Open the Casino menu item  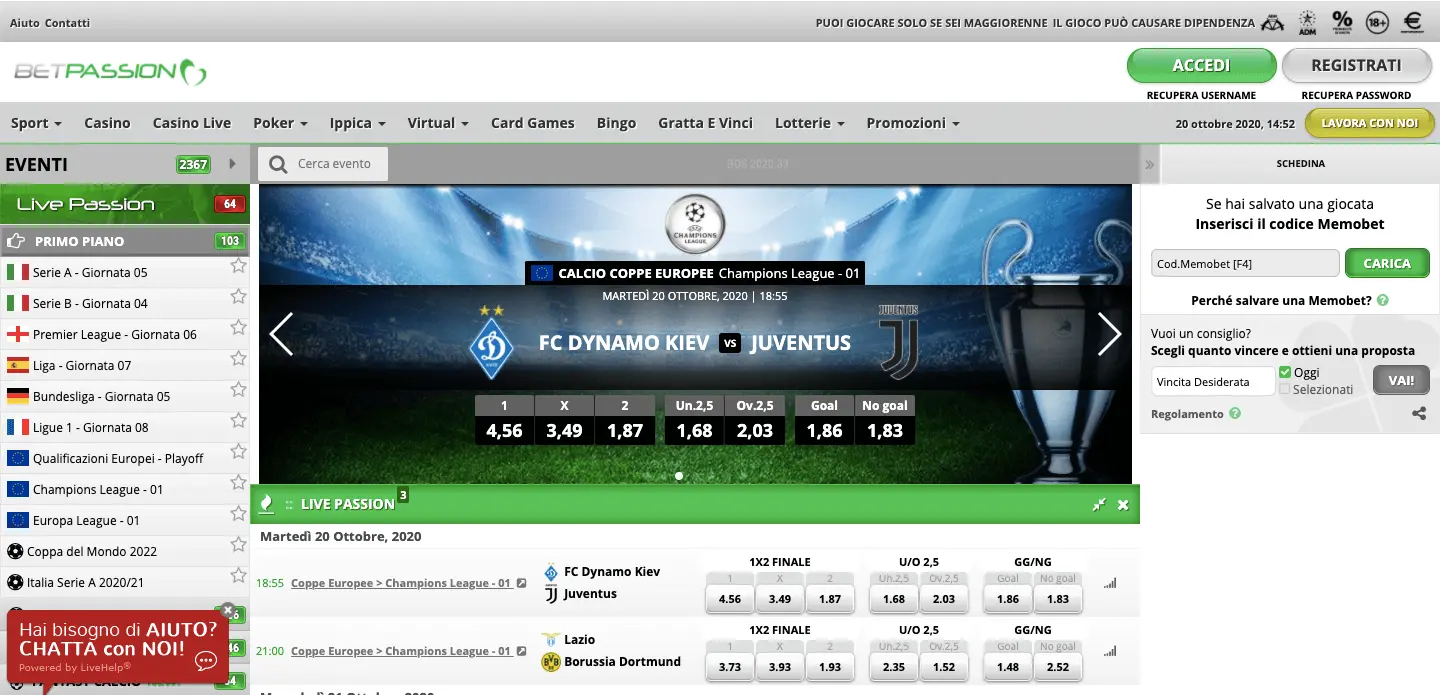(x=107, y=123)
